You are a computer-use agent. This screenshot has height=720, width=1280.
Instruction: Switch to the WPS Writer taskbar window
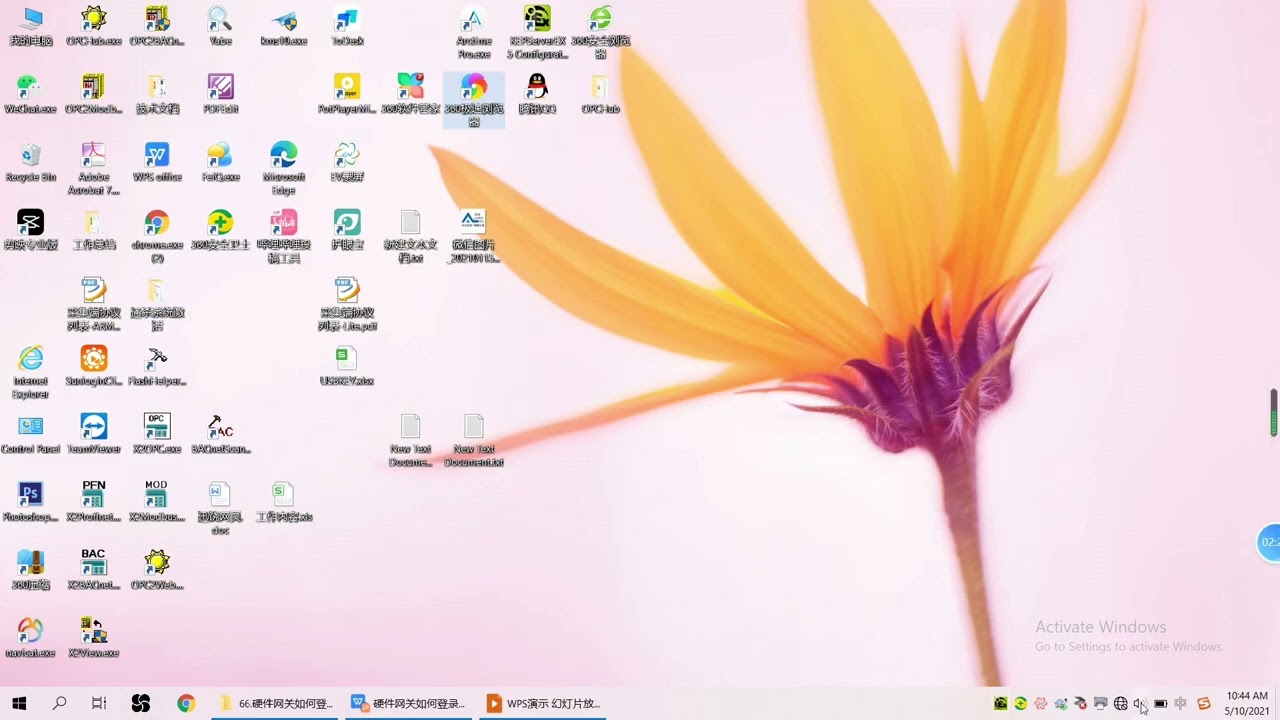click(408, 703)
